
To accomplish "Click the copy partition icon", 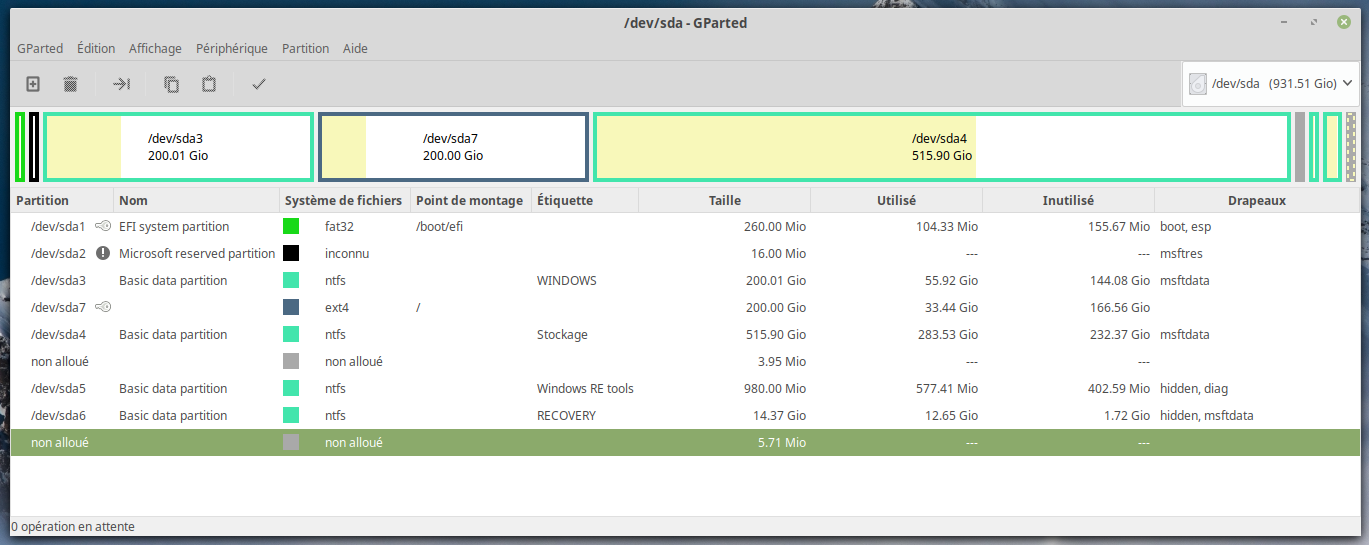I will point(171,84).
